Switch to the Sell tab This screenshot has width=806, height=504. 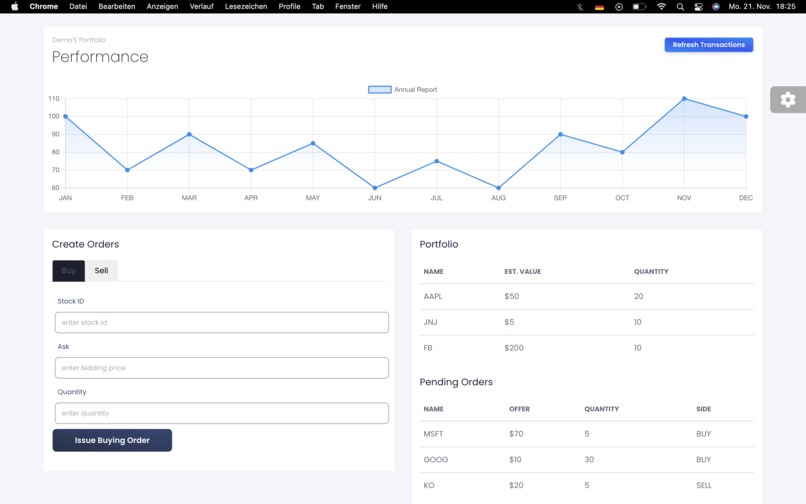click(101, 271)
